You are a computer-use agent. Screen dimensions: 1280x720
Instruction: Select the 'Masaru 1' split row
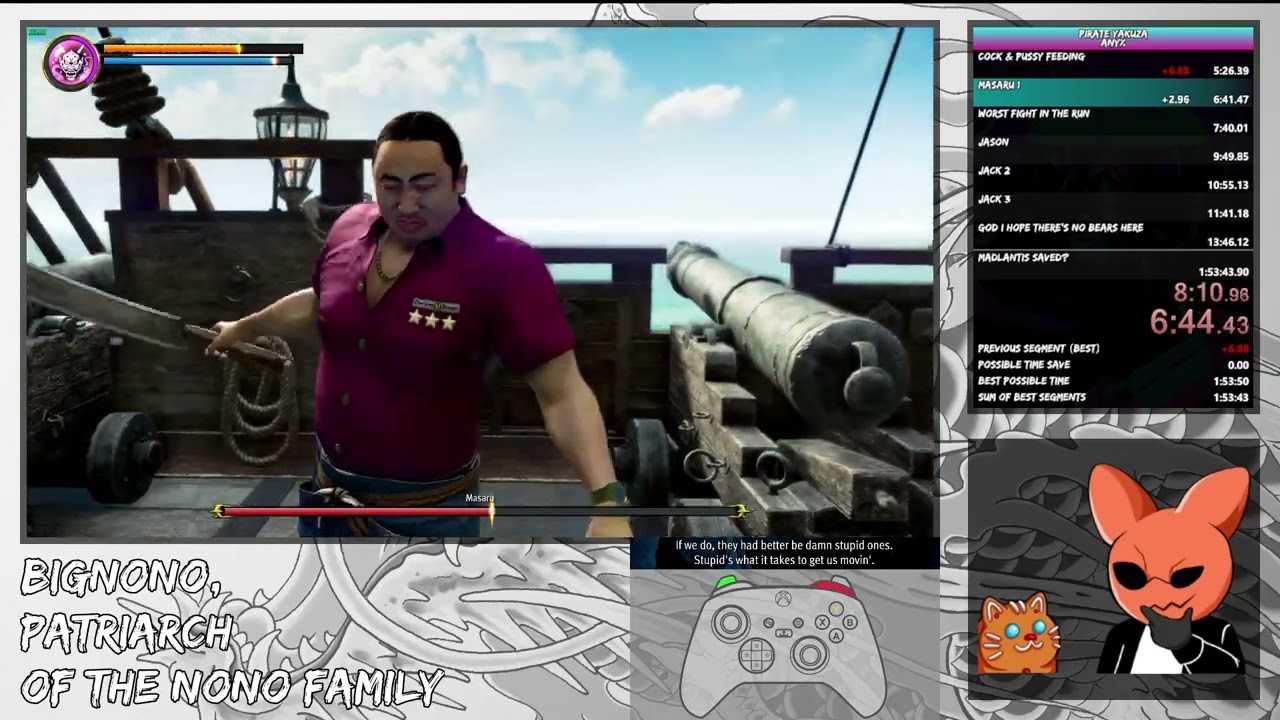click(x=1113, y=92)
